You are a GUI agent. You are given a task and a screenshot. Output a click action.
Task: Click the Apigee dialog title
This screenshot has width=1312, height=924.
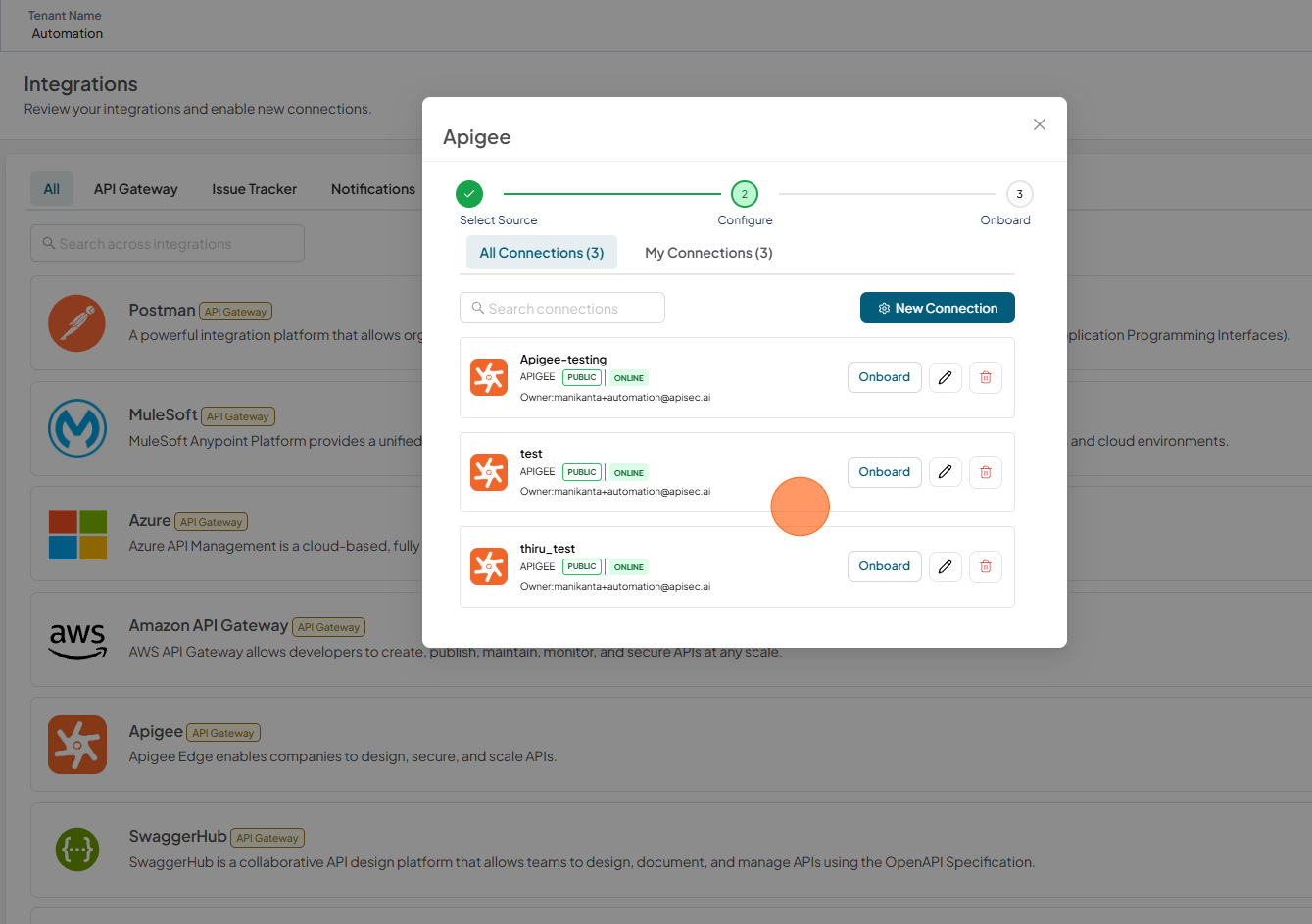click(477, 137)
